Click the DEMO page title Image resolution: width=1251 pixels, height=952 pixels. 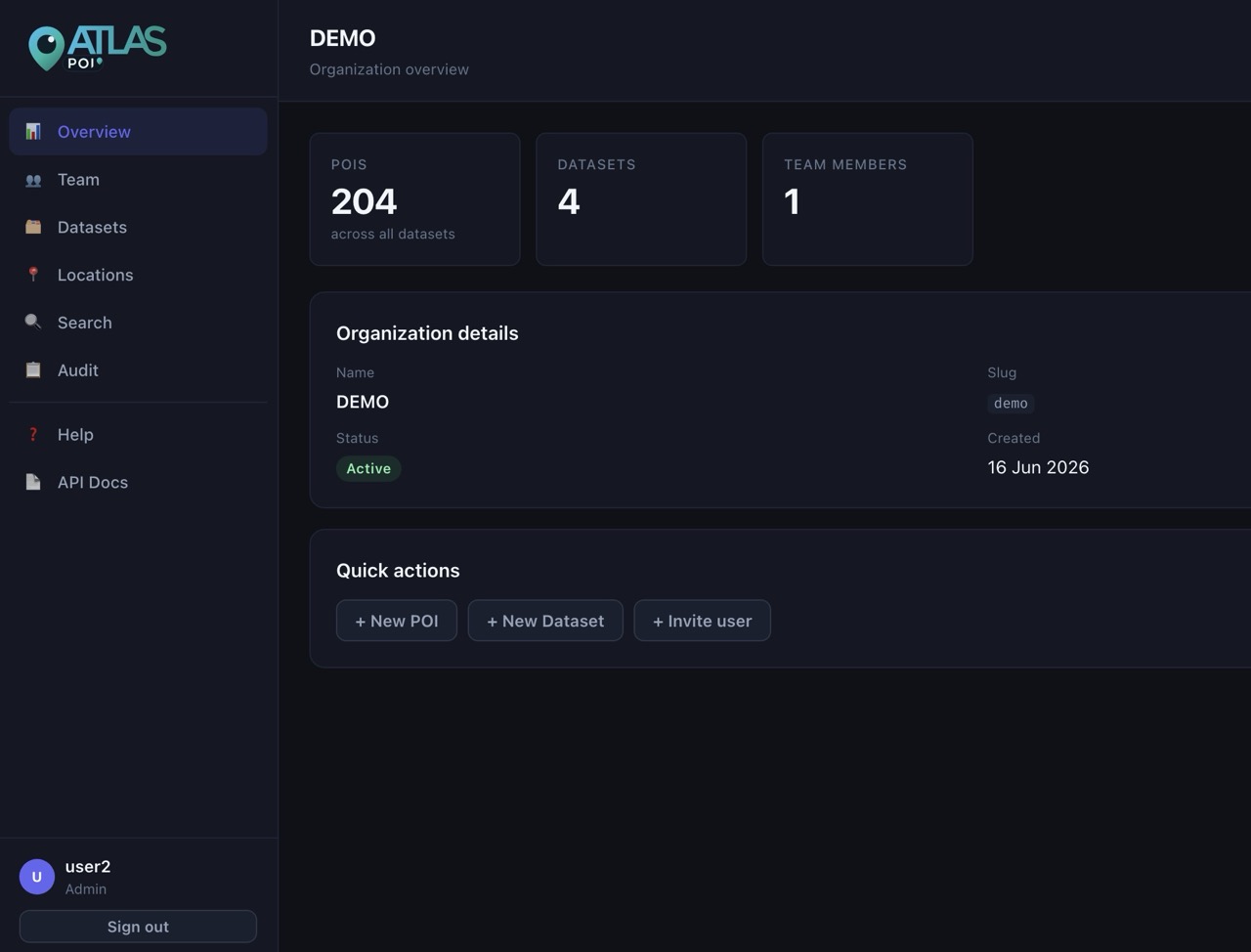(x=343, y=38)
